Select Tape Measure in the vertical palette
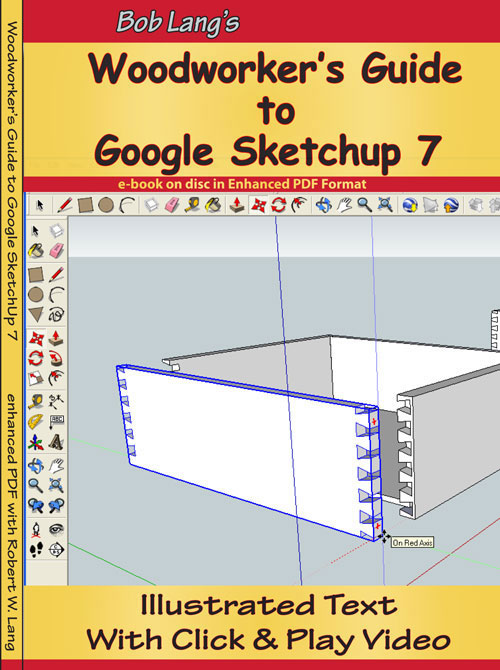The width and height of the screenshot is (500, 670). pos(36,402)
